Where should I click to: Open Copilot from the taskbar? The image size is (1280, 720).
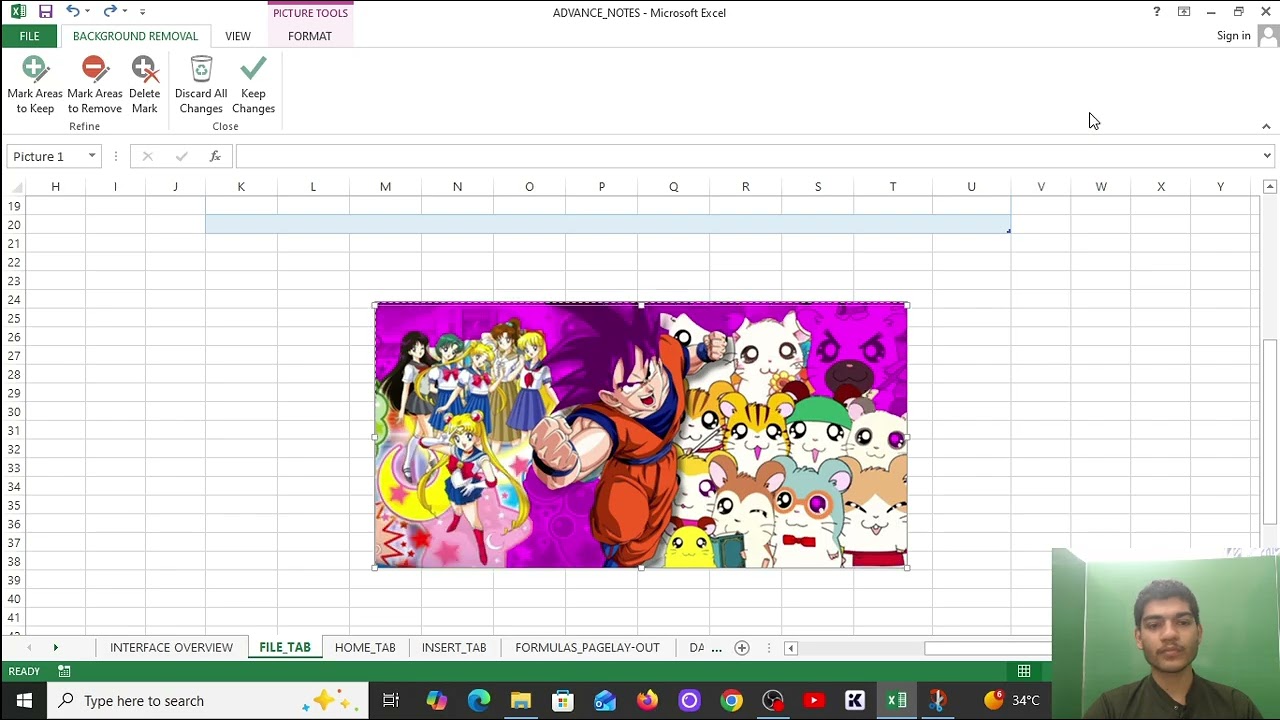coord(436,700)
